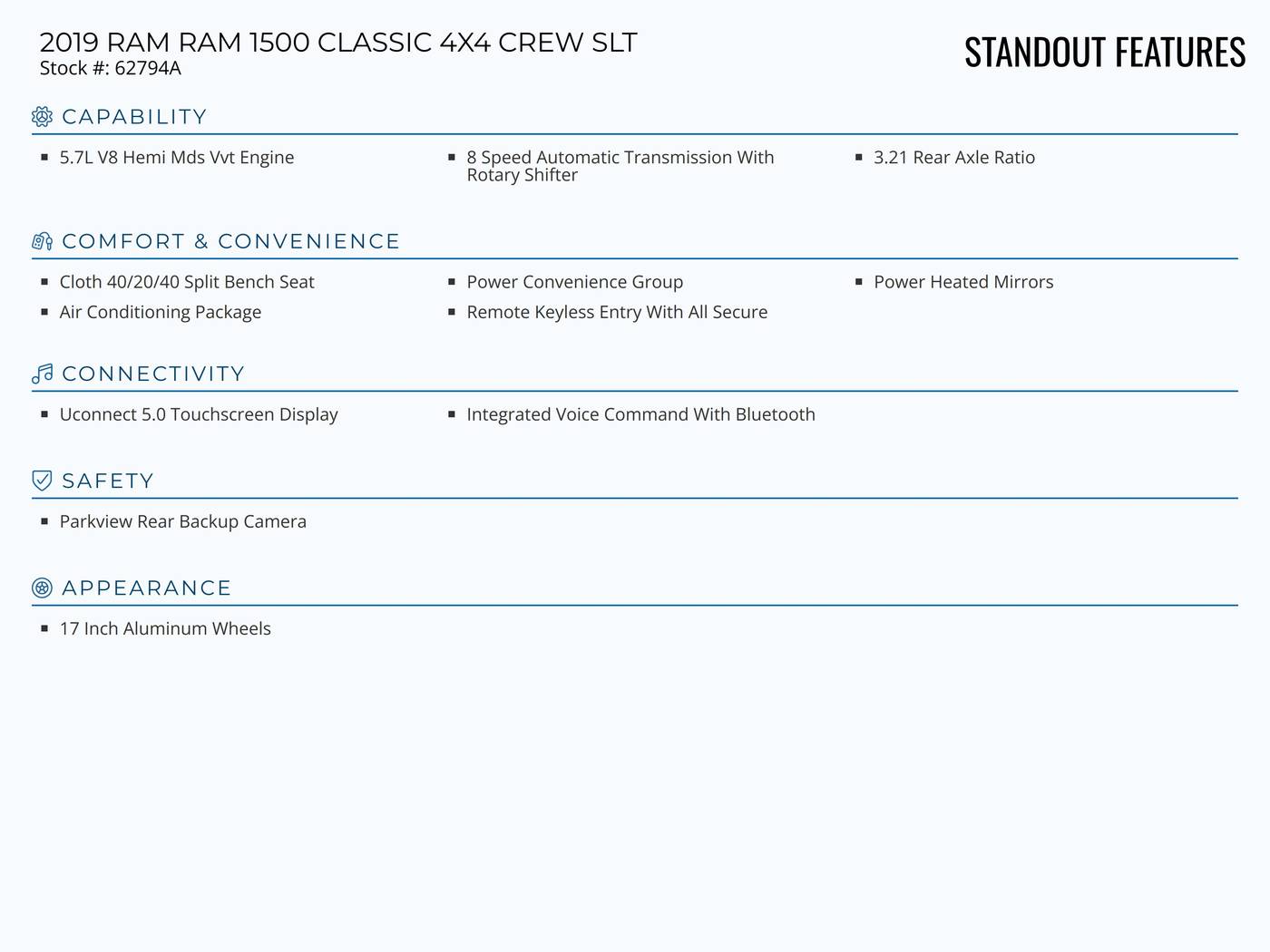Click Parkview Rear Backup Camera item
This screenshot has width=1270, height=952.
pyautogui.click(x=183, y=521)
